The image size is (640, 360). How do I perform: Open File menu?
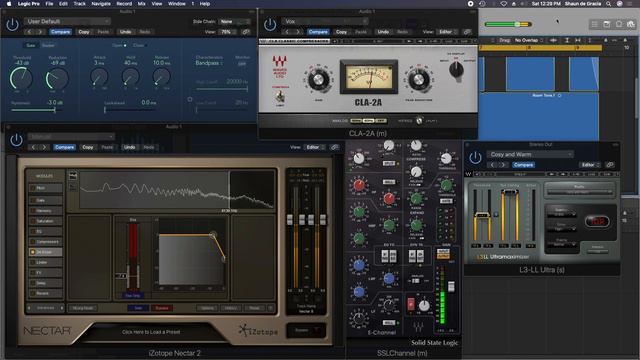point(49,4)
